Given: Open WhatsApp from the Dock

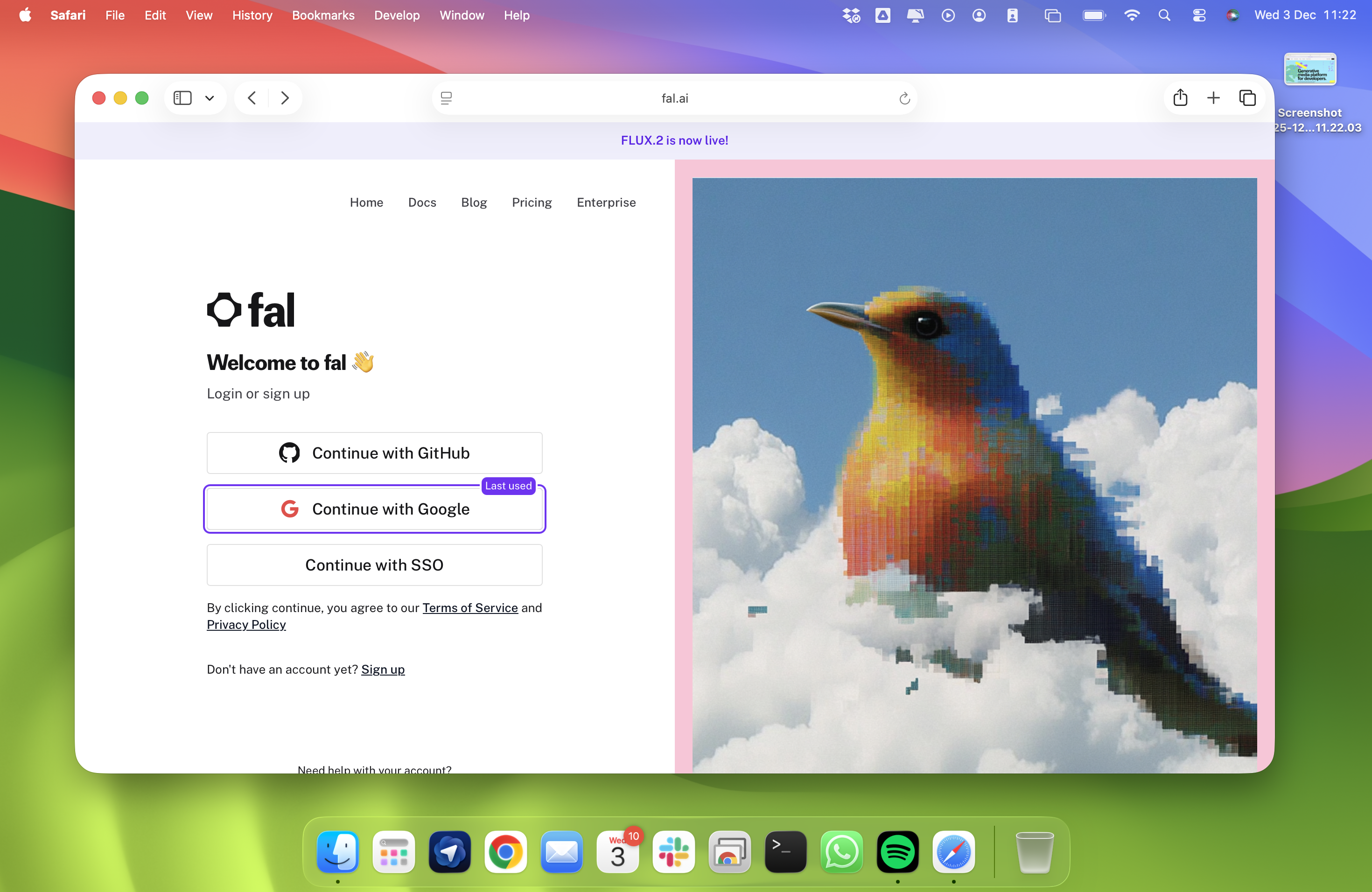Looking at the screenshot, I should [x=842, y=852].
